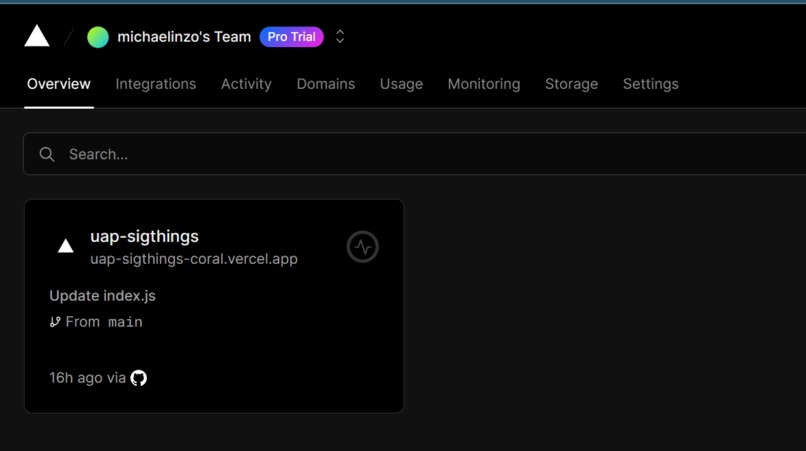Click the activity pulse icon on project card
Image resolution: width=806 pixels, height=451 pixels.
click(362, 247)
